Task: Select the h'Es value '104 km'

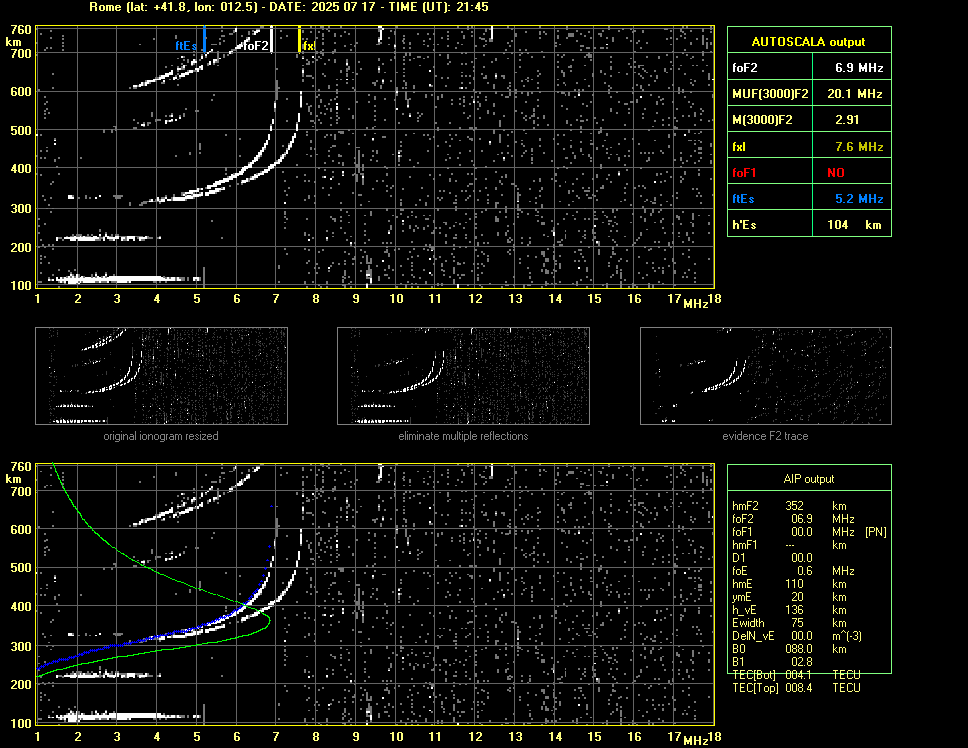Action: [x=854, y=225]
